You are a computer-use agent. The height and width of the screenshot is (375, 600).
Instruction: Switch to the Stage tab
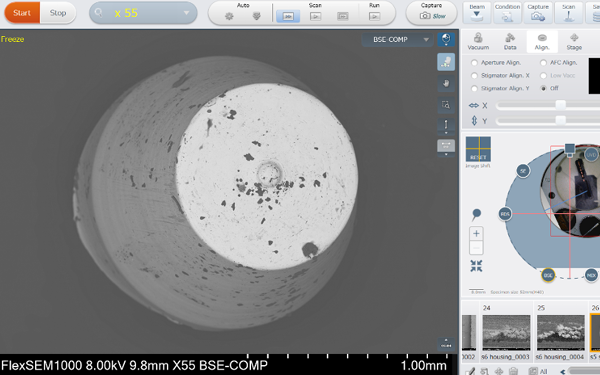(574, 41)
